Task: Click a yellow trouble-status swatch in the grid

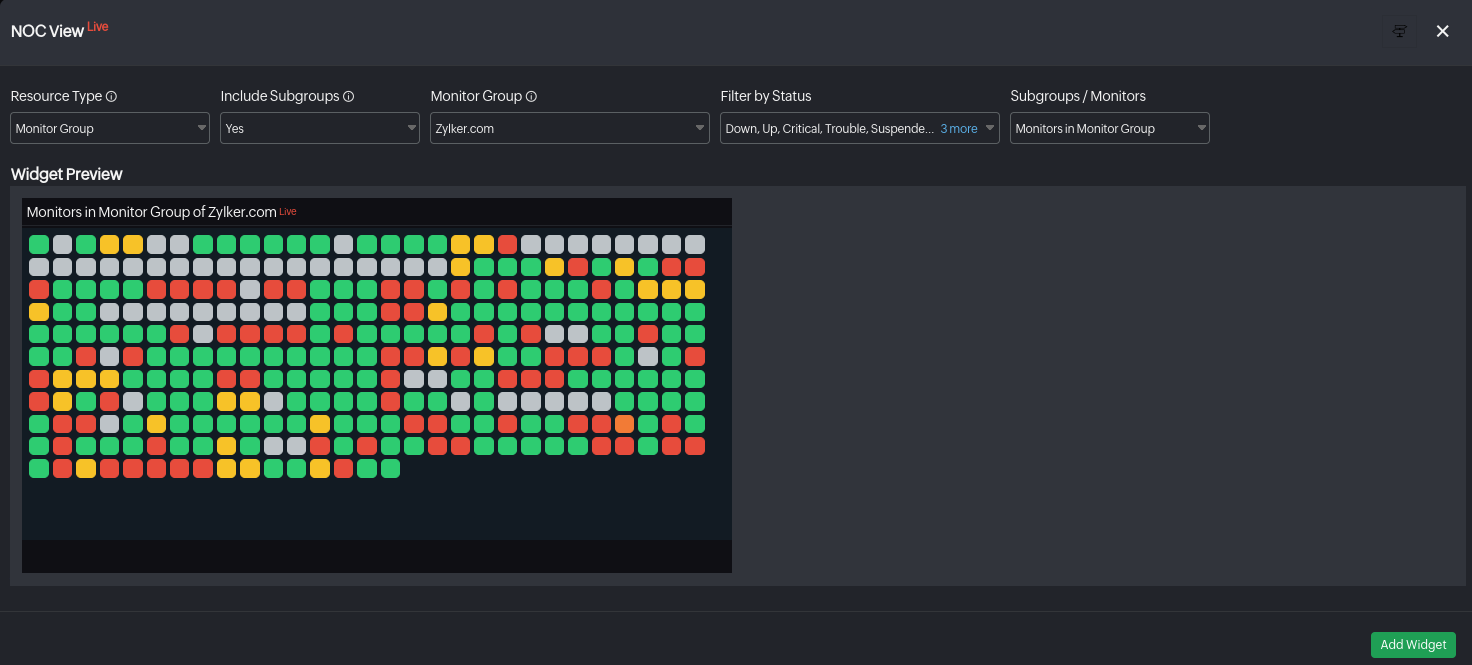Action: pyautogui.click(x=109, y=243)
